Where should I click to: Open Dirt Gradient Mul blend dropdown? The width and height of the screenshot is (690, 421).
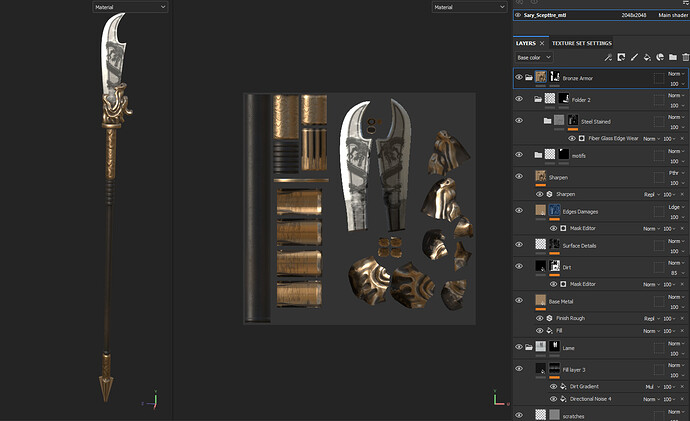coord(652,387)
